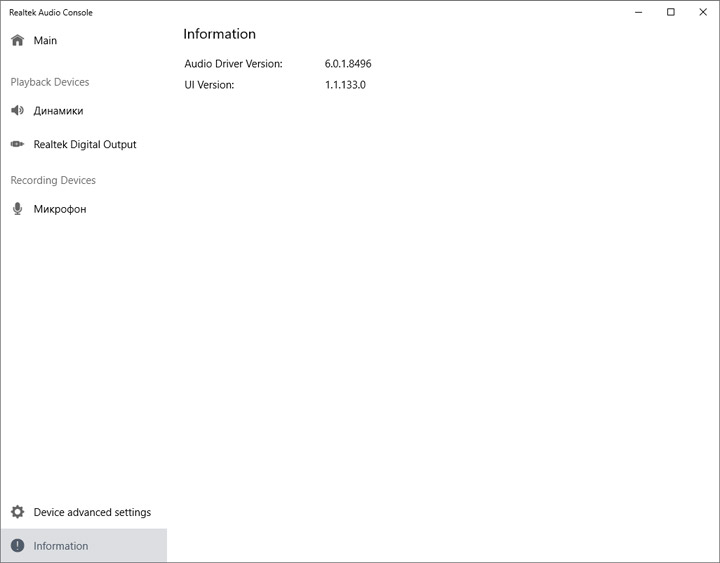The height and width of the screenshot is (563, 720).
Task: Click the gear icon for advanced settings
Action: point(17,512)
